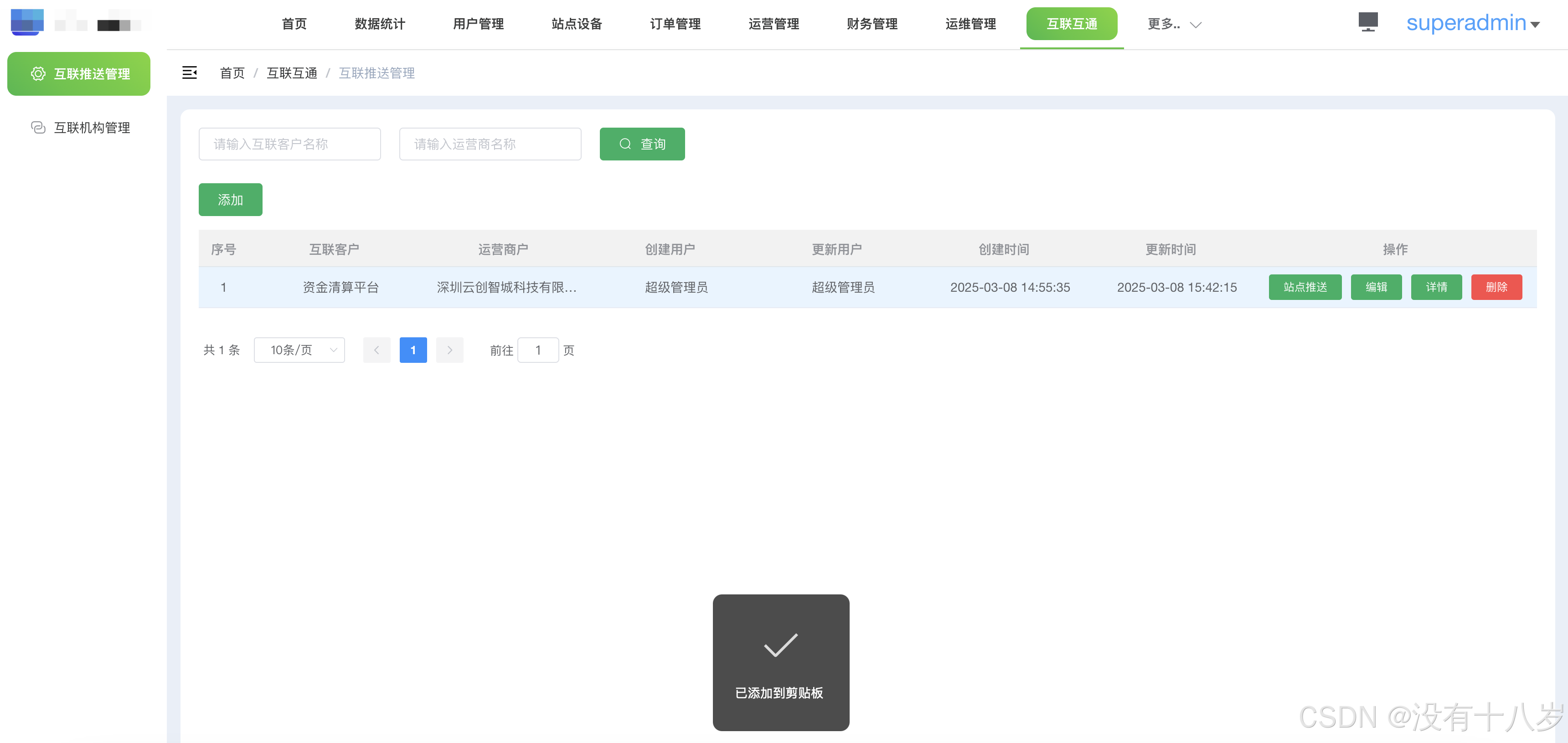Viewport: 1568px width, 743px height.
Task: Click the 添加 add button
Action: pos(230,200)
